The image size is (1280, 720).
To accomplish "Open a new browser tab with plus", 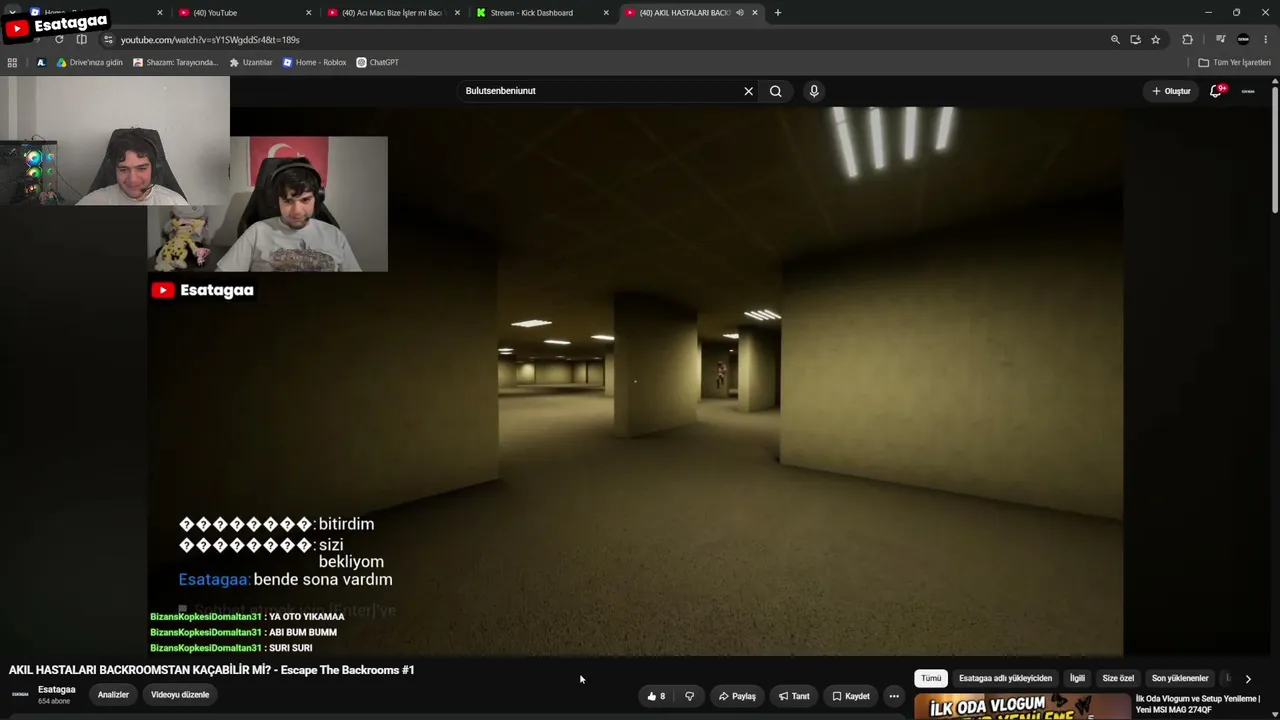I will [x=778, y=13].
